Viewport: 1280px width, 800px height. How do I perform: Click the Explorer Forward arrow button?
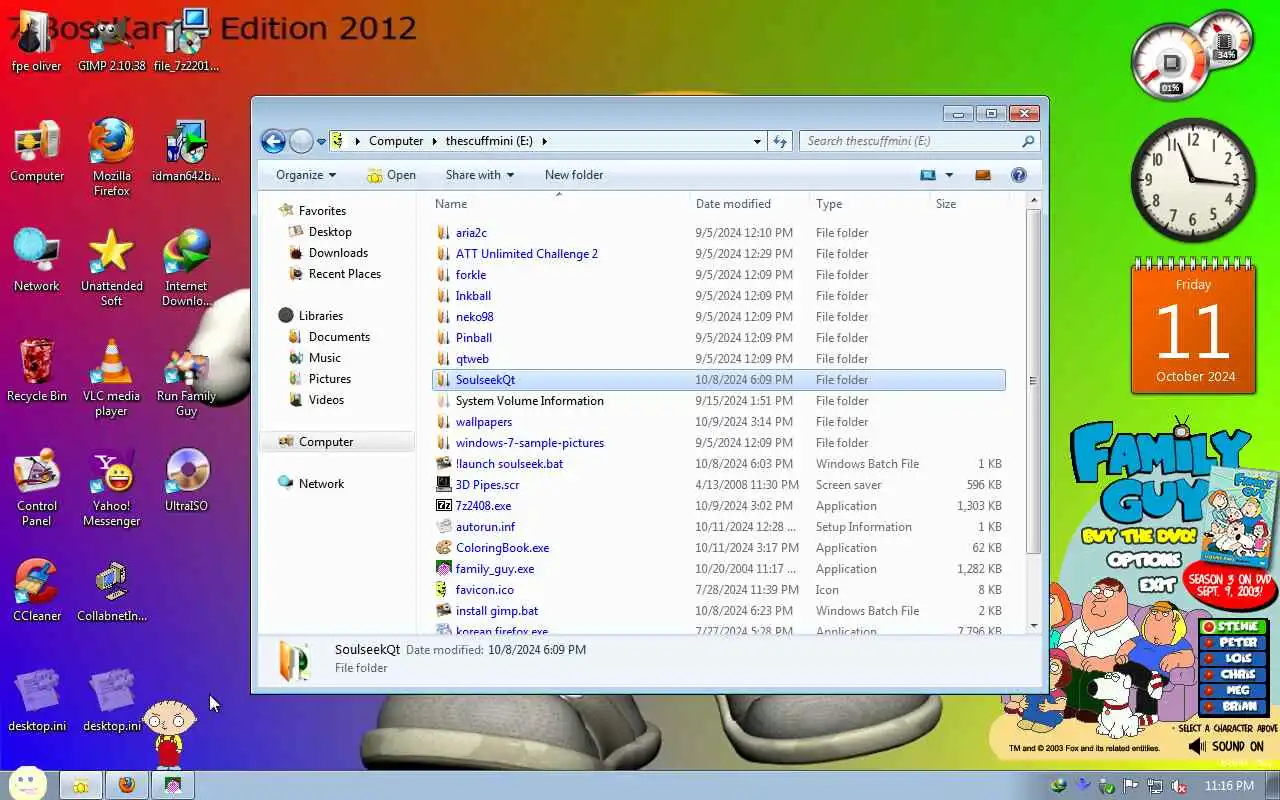(x=301, y=141)
